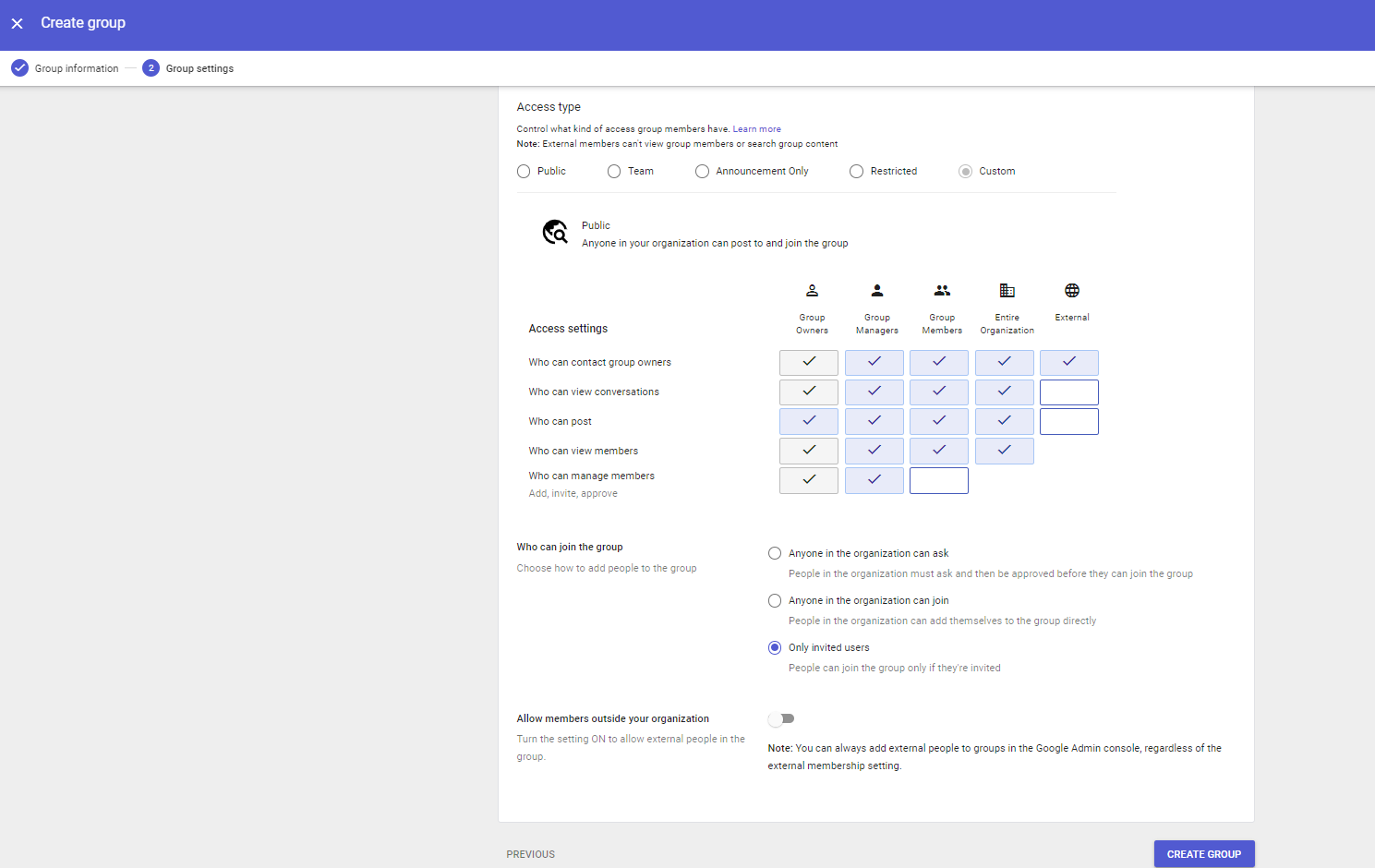This screenshot has height=868, width=1375.
Task: Click the step 2 circle icon
Action: [x=151, y=67]
